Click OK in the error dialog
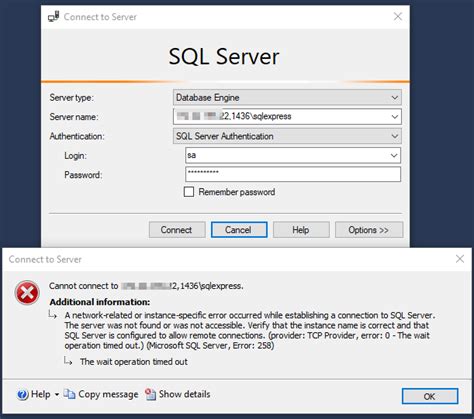The image size is (474, 419). click(430, 396)
